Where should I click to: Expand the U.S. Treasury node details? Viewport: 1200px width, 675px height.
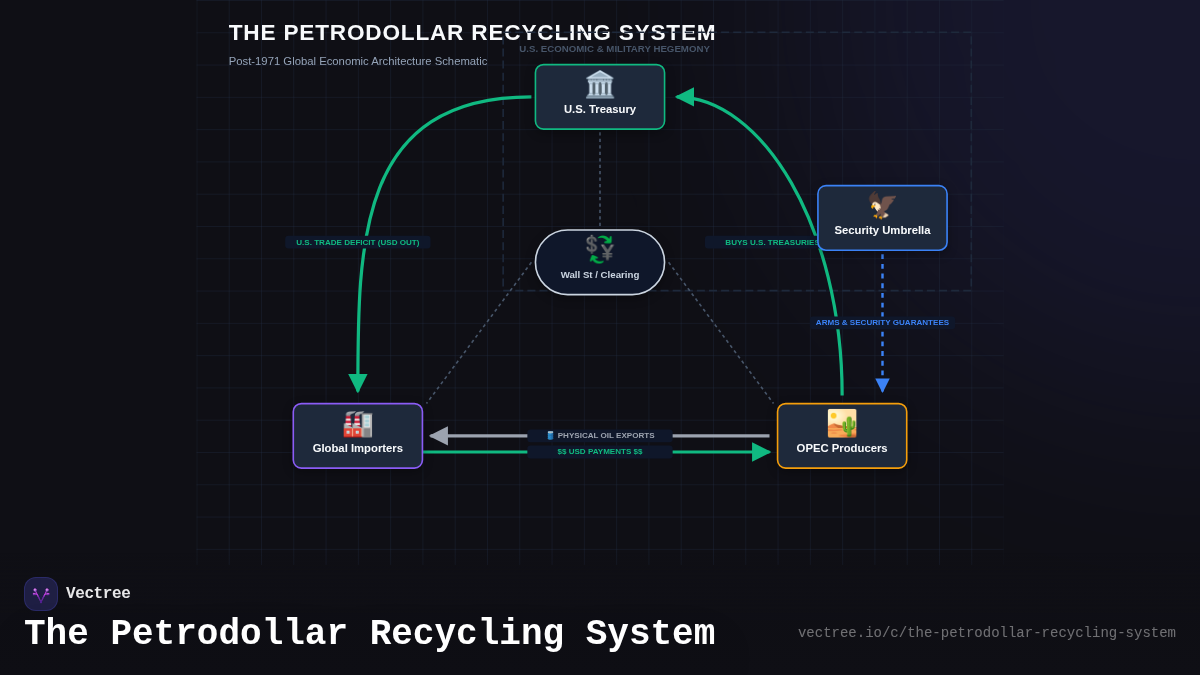(x=599, y=97)
